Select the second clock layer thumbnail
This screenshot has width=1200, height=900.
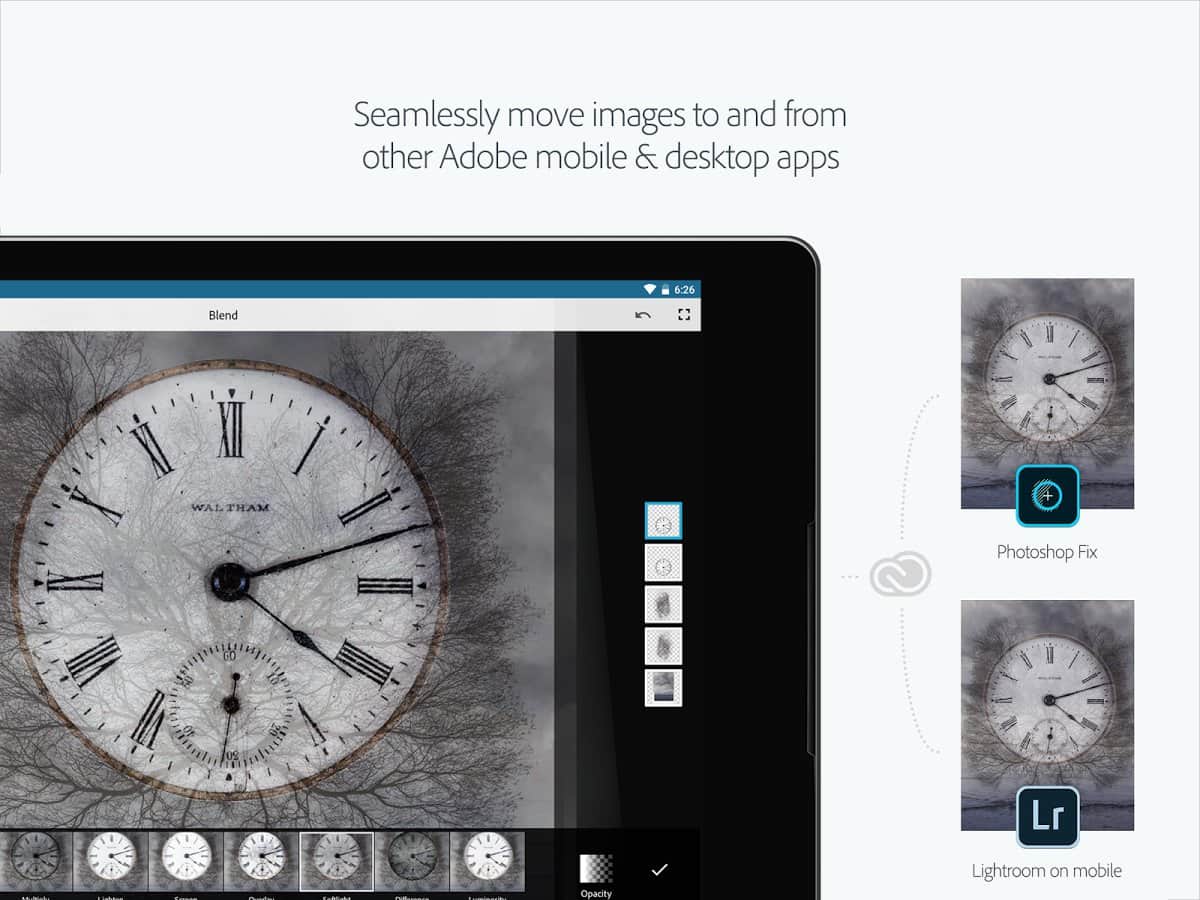point(663,563)
